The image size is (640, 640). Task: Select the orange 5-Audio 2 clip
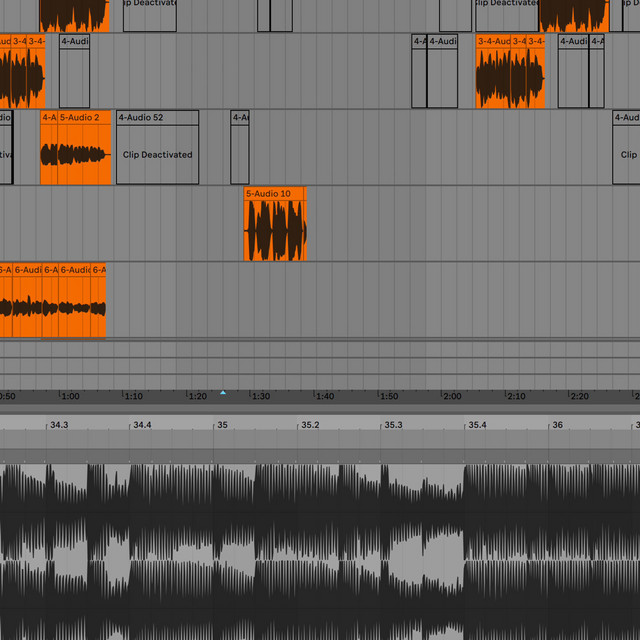coord(84,147)
